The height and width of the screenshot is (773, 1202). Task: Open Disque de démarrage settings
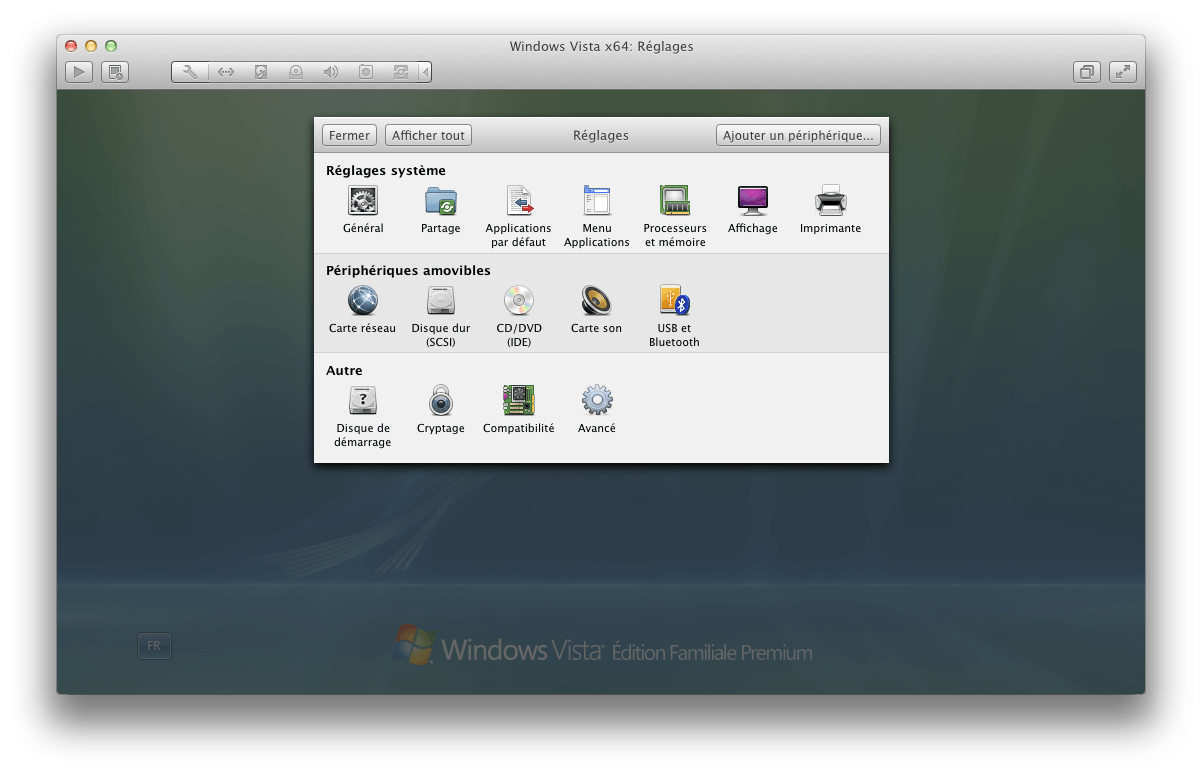coord(363,416)
